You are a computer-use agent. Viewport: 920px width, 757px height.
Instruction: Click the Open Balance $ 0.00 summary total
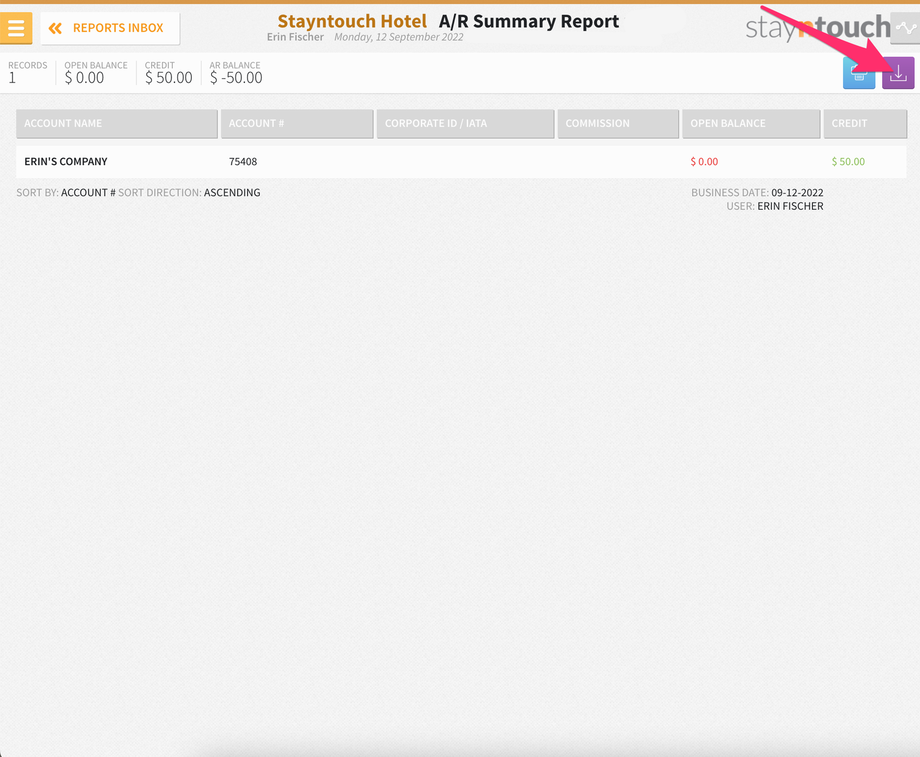tap(96, 73)
